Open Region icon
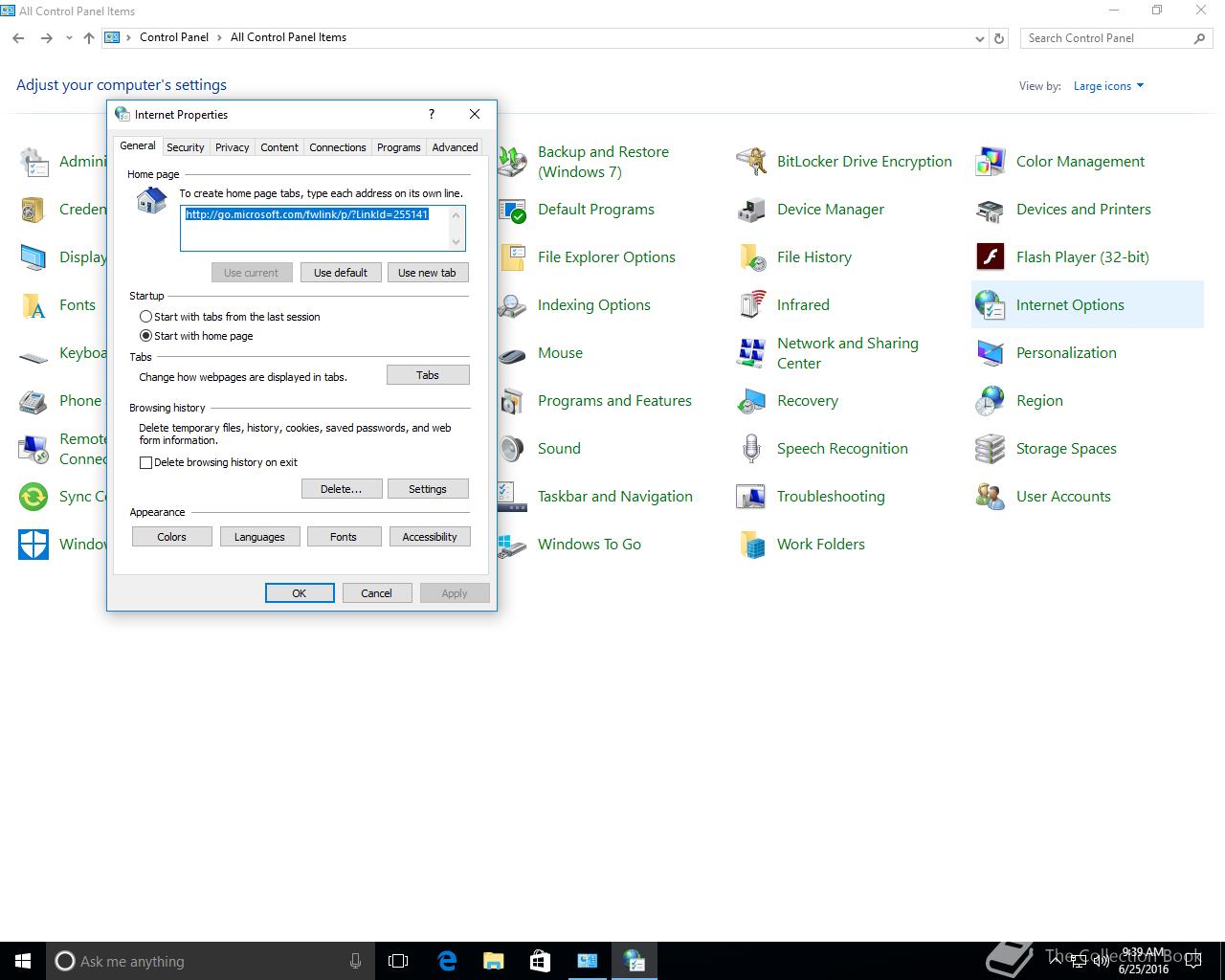The image size is (1225, 980). [x=991, y=401]
